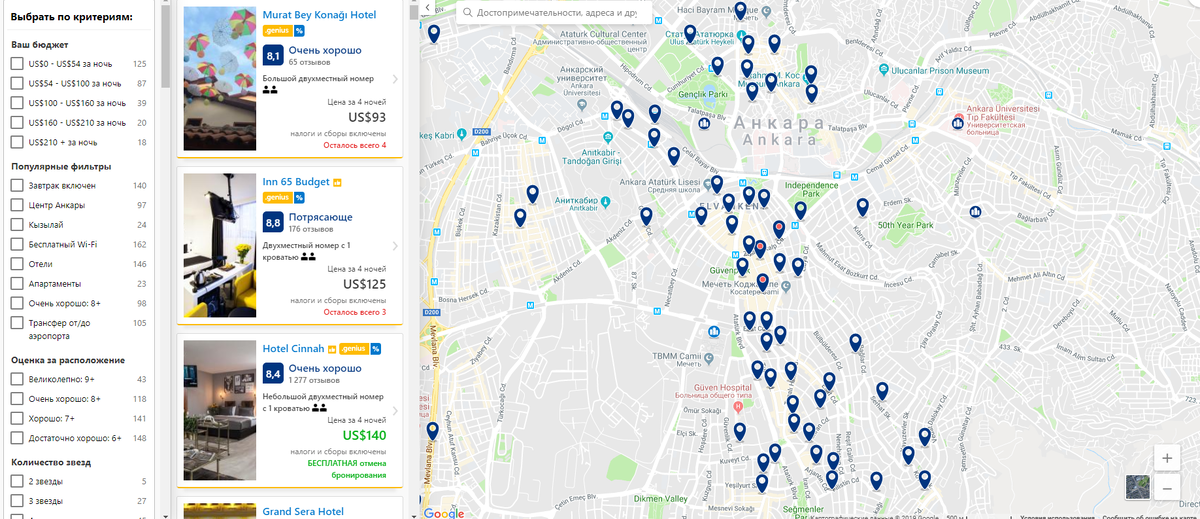
Task: Check the US$100 - US$160 за ночь filter
Action: [x=17, y=103]
